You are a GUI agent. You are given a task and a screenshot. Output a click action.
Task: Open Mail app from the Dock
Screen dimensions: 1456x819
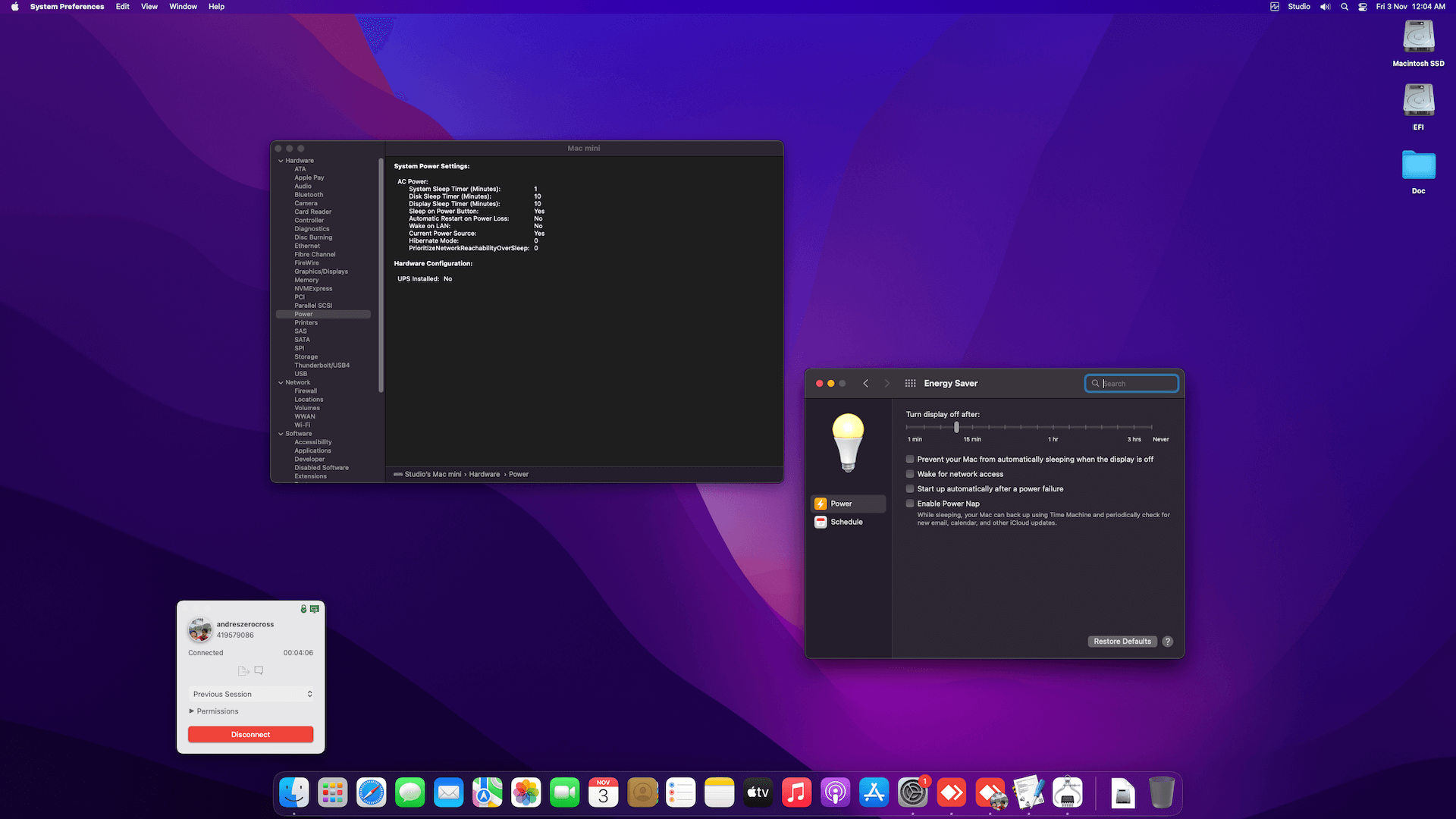[449, 793]
